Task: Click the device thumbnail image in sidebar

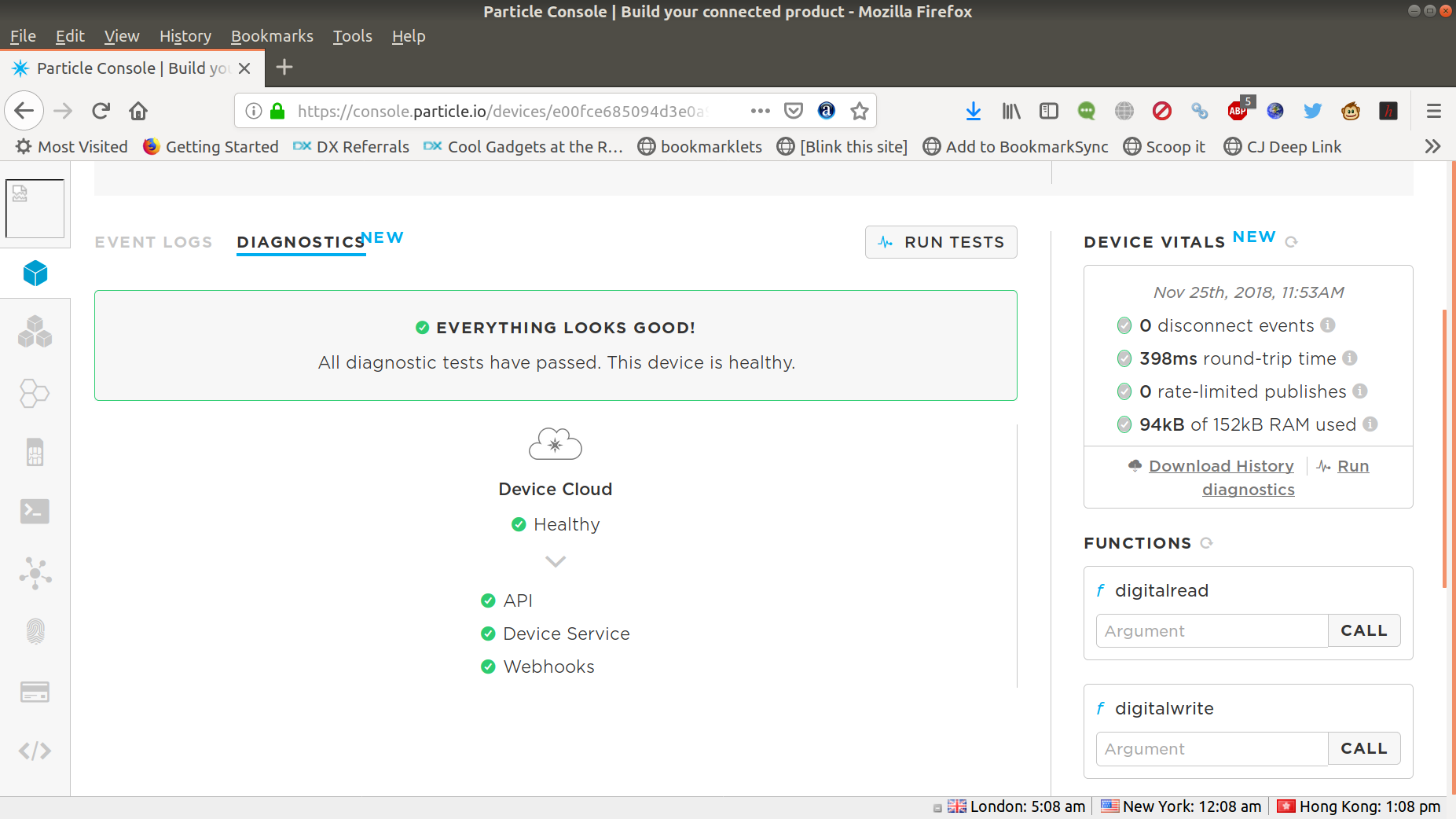Action: click(x=35, y=208)
